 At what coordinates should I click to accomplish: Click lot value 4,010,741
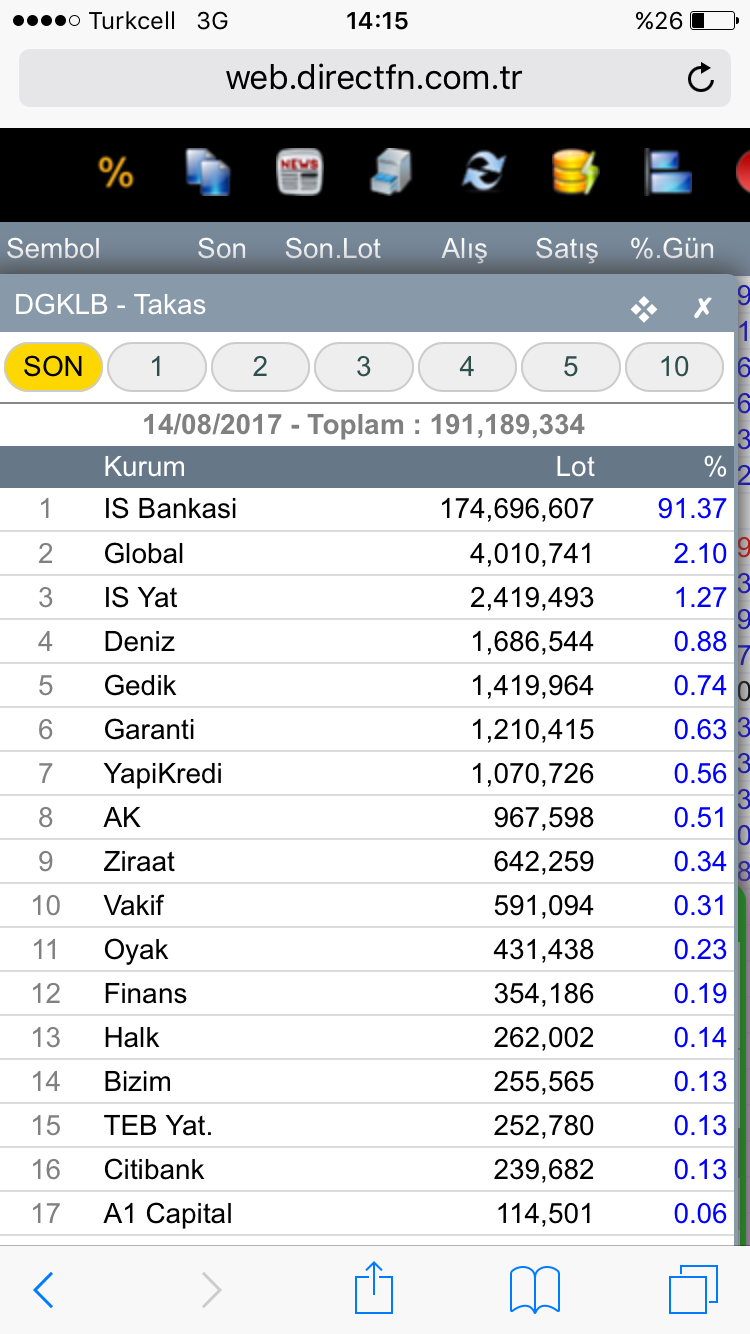tap(532, 553)
